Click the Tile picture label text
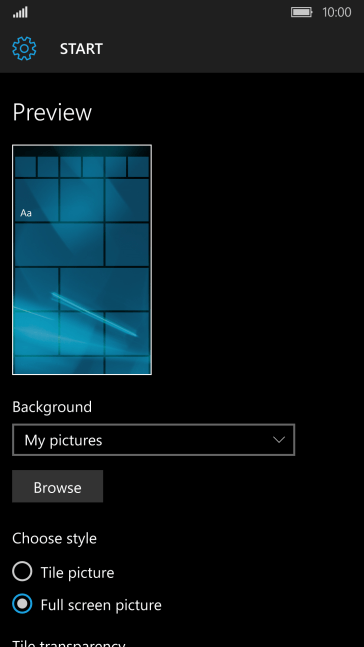The width and height of the screenshot is (364, 647). tap(77, 573)
